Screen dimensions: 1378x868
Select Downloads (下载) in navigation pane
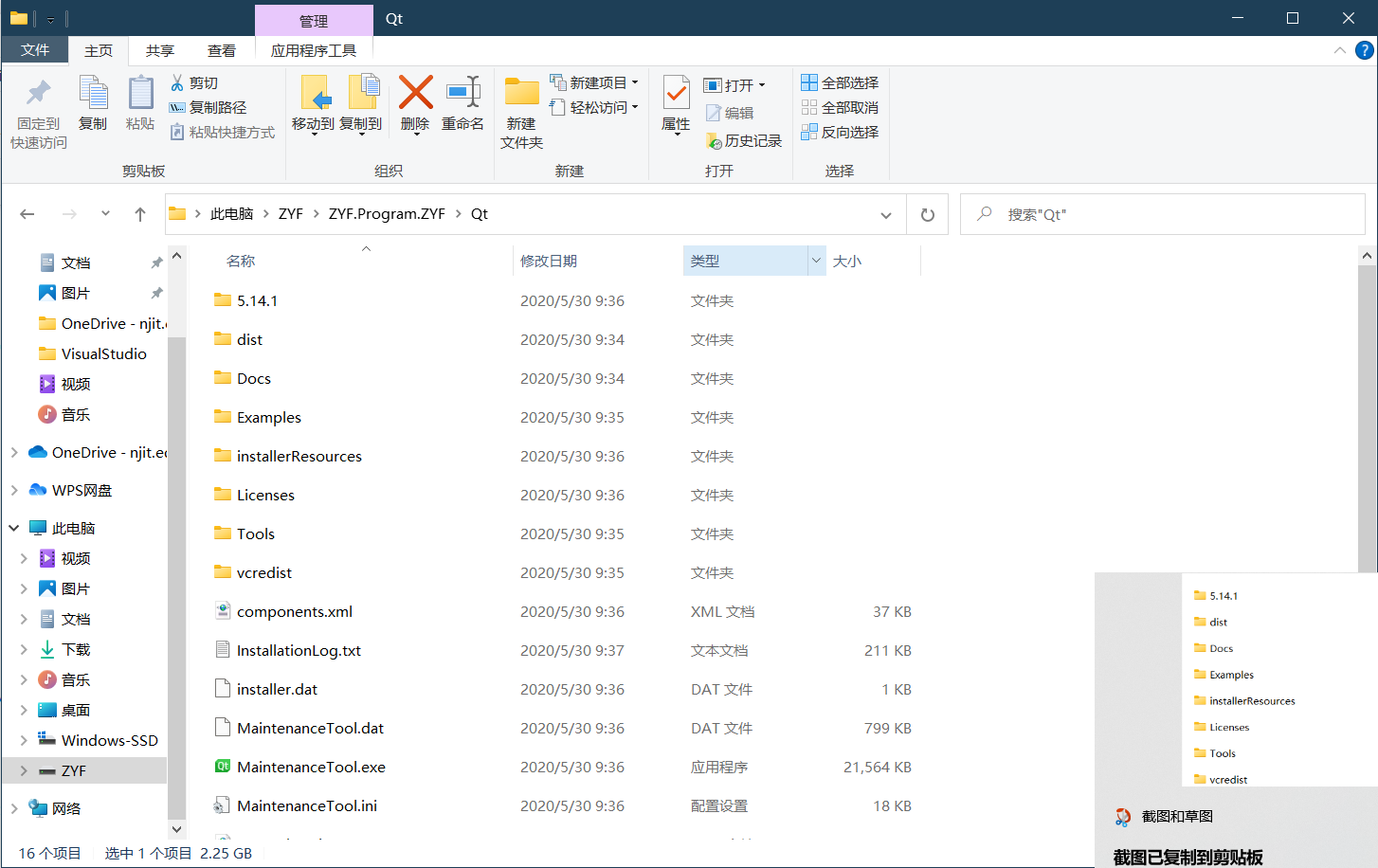64,649
